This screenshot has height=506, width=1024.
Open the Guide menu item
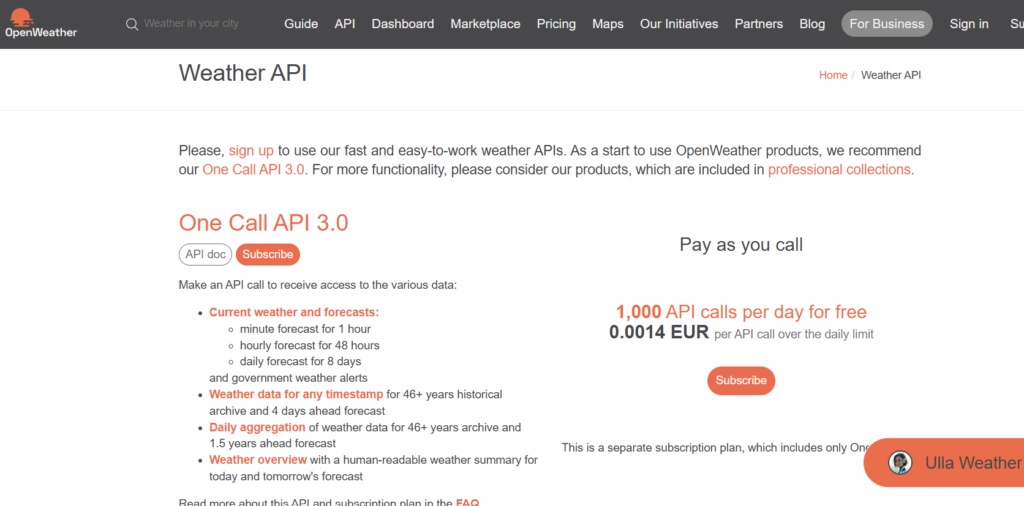[x=301, y=24]
